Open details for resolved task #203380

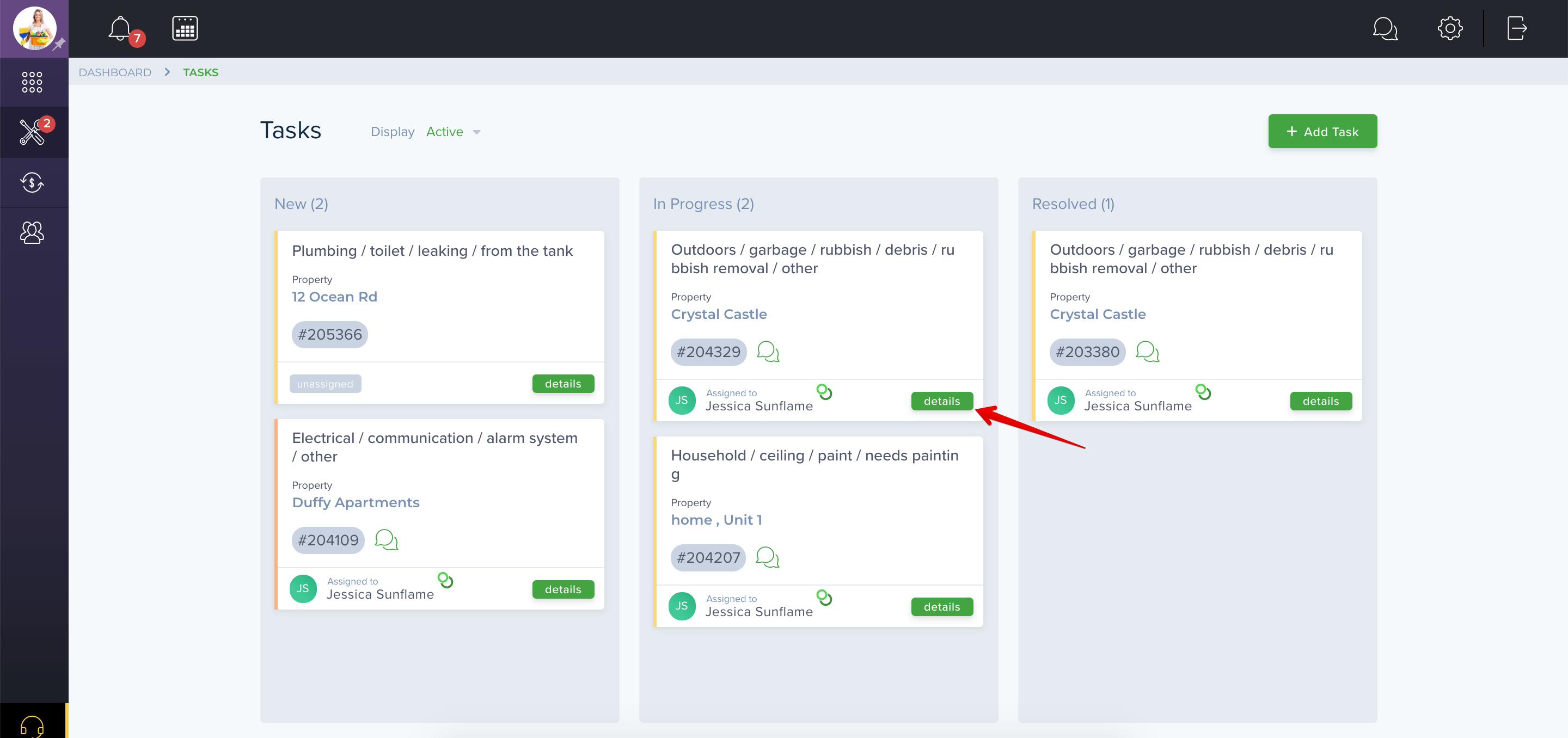(x=1321, y=401)
